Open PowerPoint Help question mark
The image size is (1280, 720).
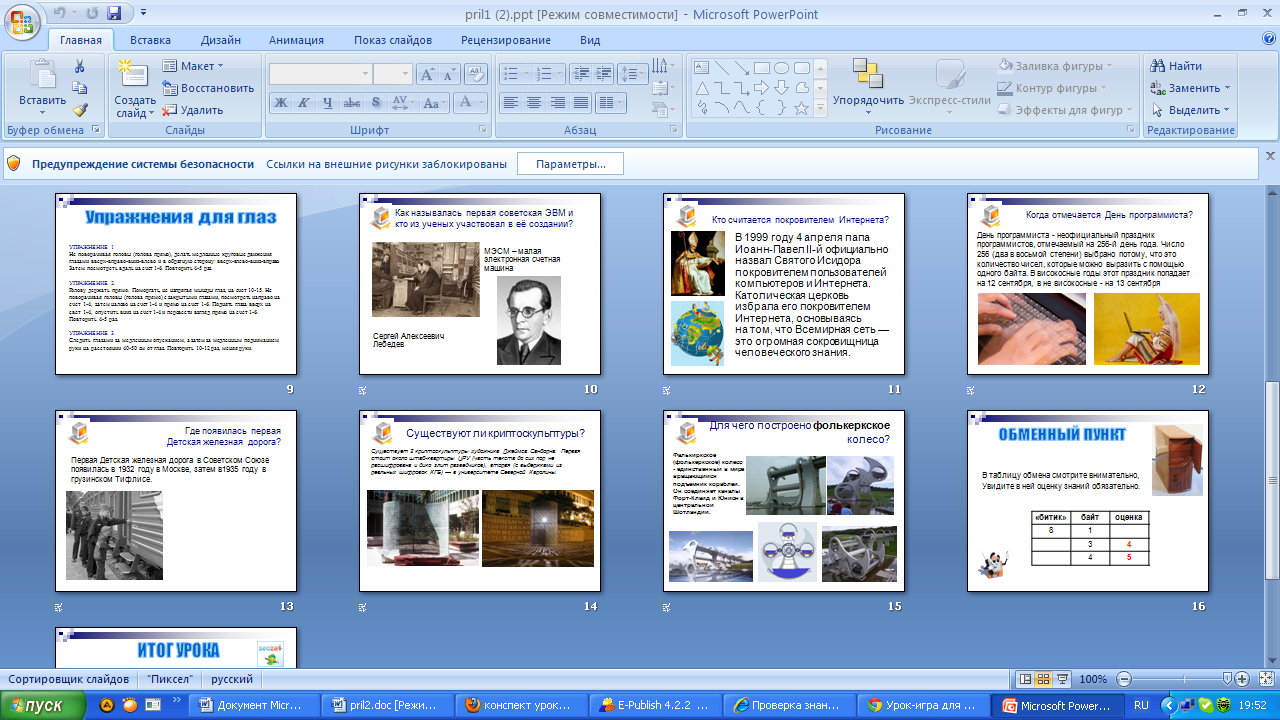(1269, 39)
